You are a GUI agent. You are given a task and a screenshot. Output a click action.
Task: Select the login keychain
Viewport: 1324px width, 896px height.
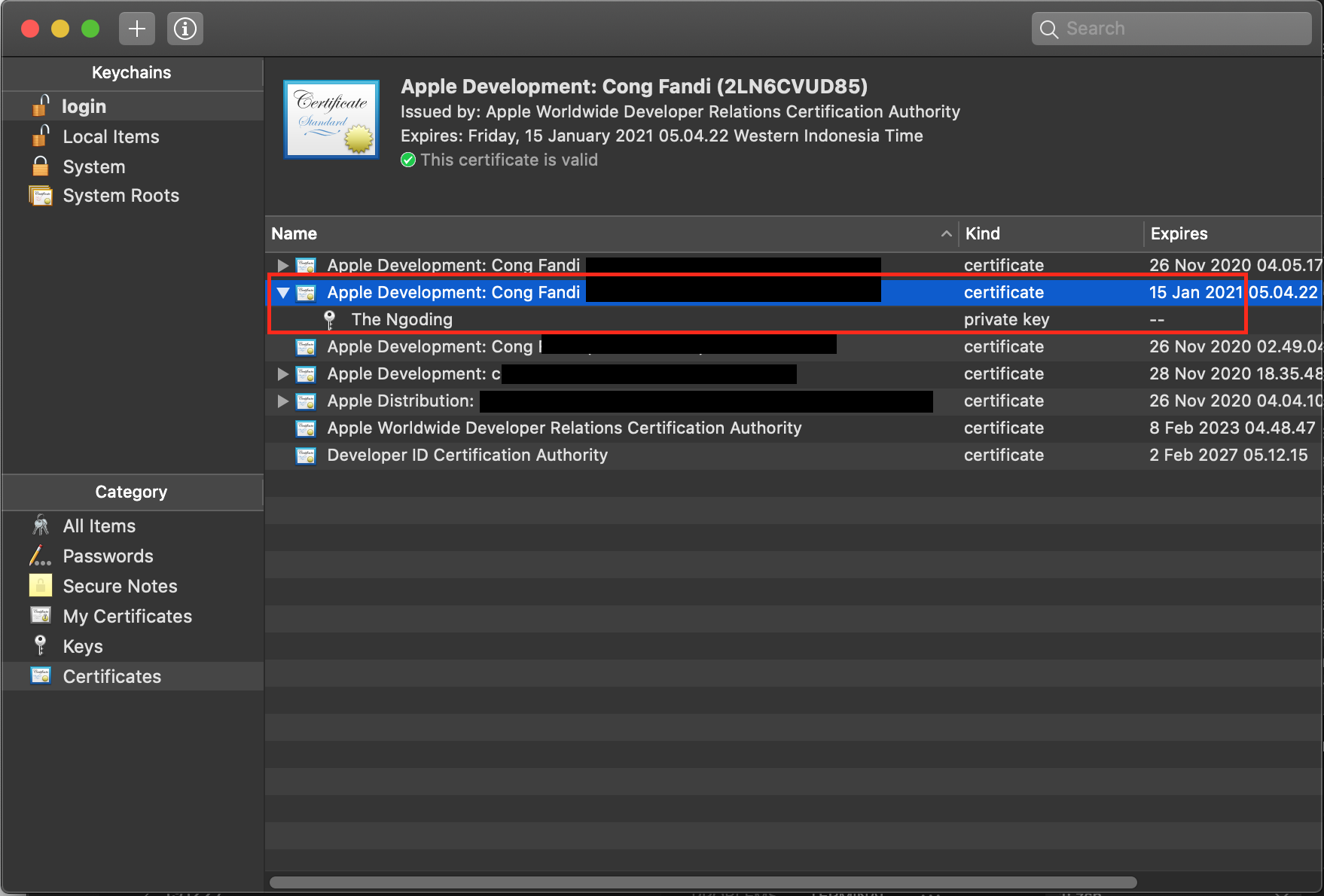click(x=84, y=106)
